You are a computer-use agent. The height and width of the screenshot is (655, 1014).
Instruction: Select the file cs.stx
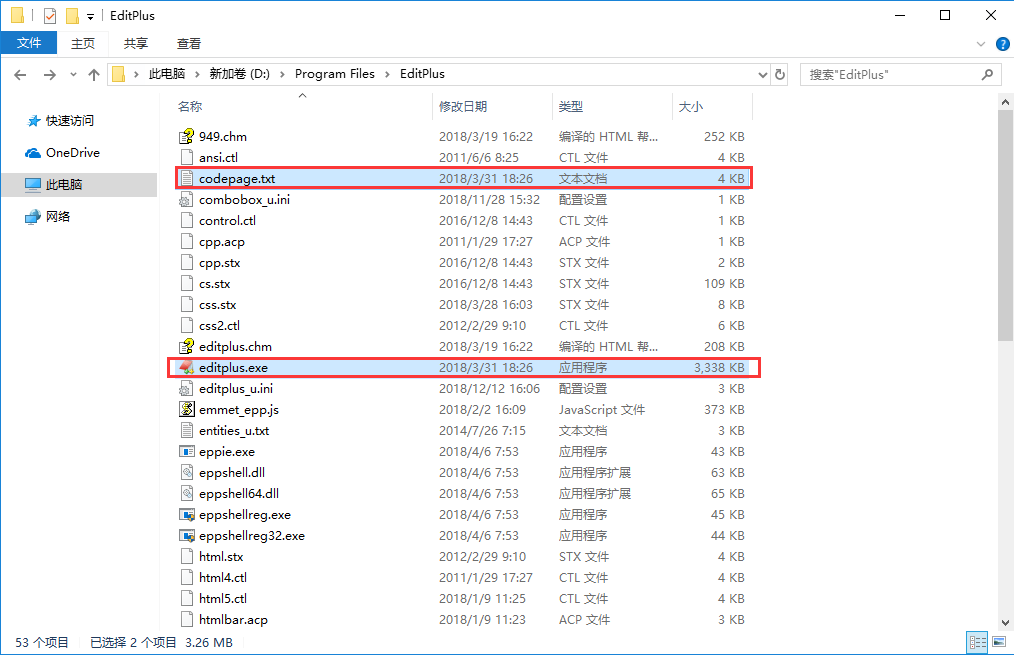(x=463, y=284)
